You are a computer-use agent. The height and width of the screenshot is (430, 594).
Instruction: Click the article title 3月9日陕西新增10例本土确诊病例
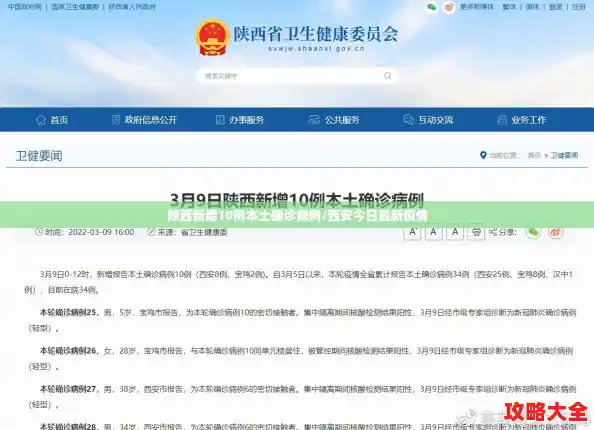tap(297, 199)
